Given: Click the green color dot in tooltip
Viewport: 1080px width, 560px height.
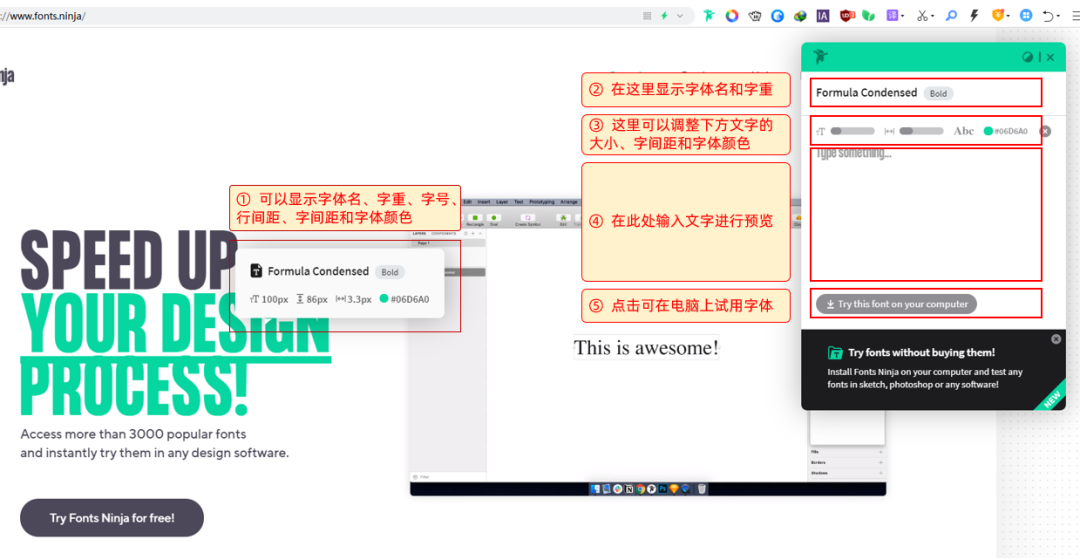Looking at the screenshot, I should [384, 298].
